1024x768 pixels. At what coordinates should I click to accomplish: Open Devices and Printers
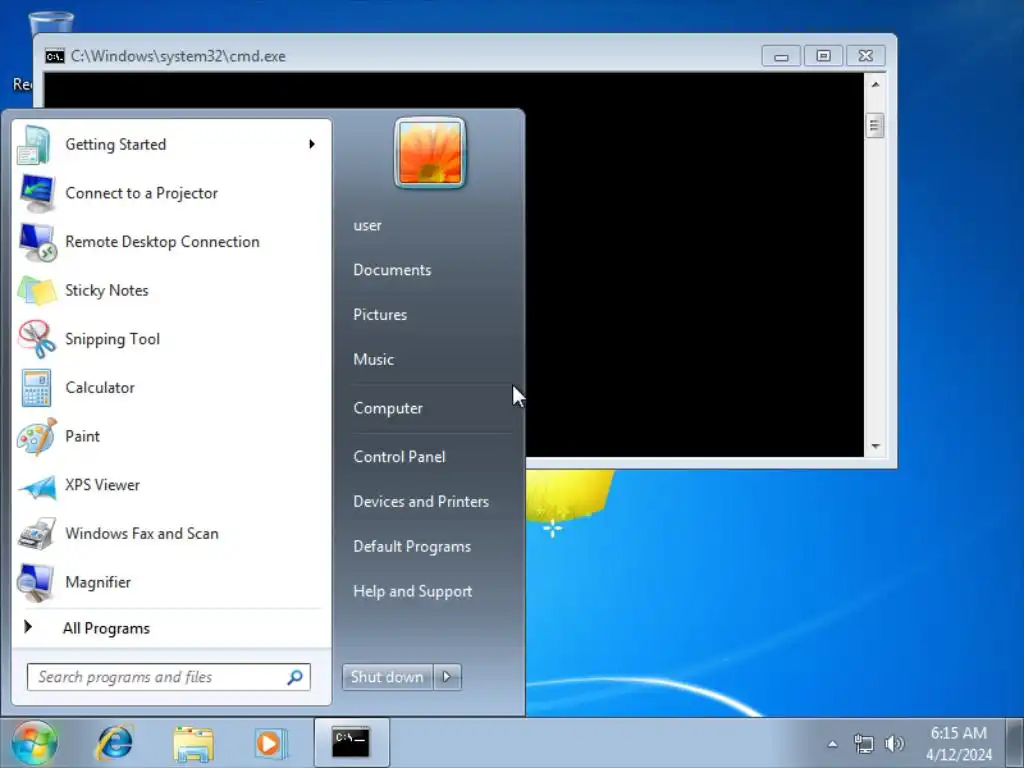coord(421,502)
